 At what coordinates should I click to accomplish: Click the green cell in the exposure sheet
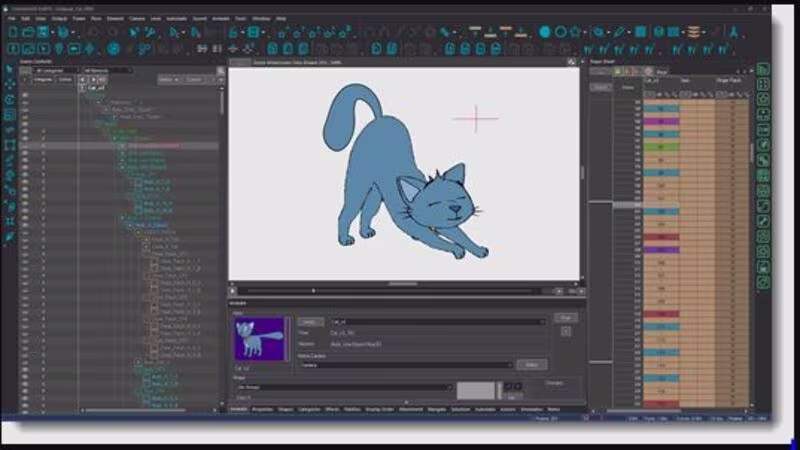tap(661, 147)
